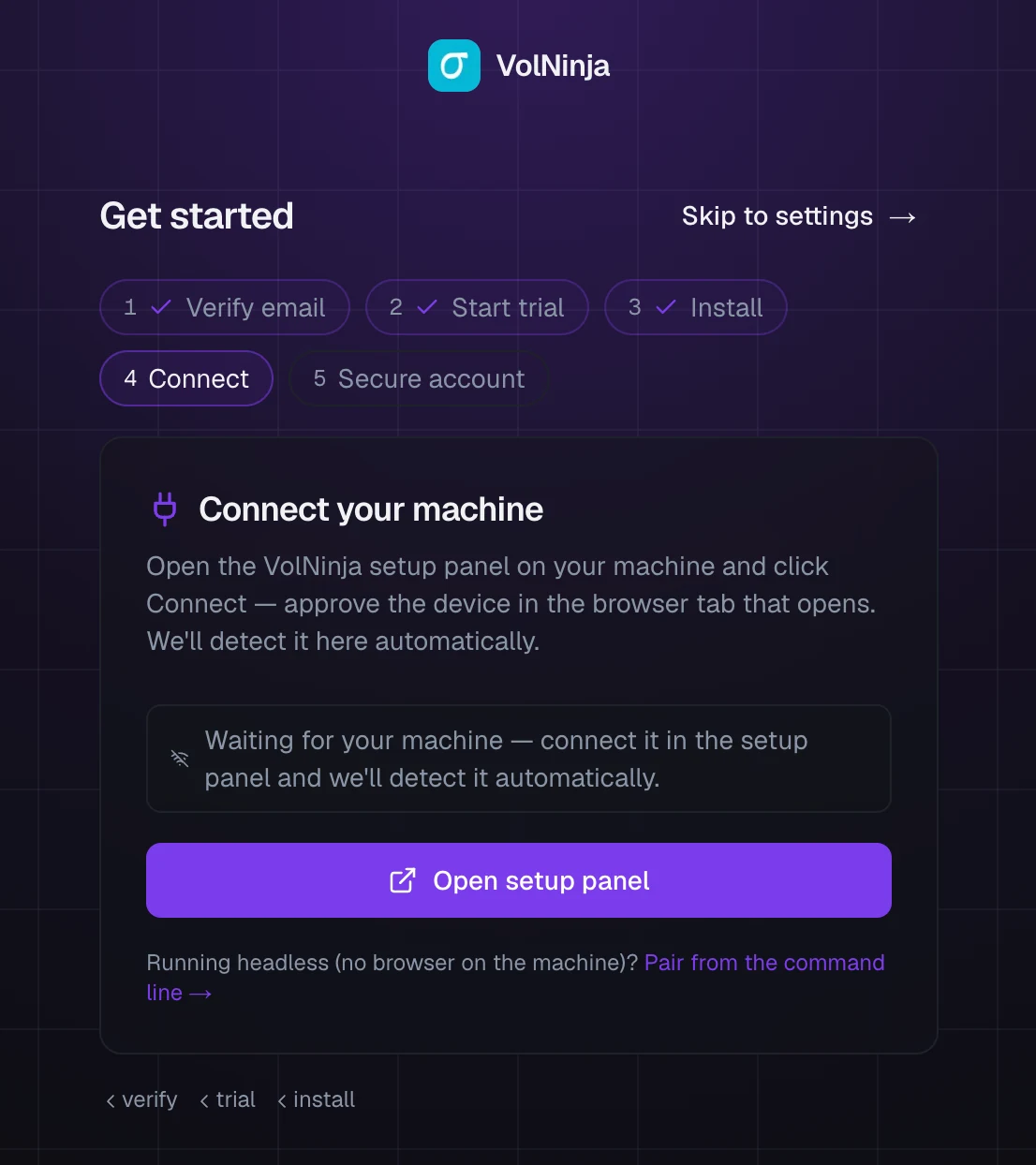Click the VolNinja logo icon
The width and height of the screenshot is (1036, 1165).
click(x=454, y=66)
